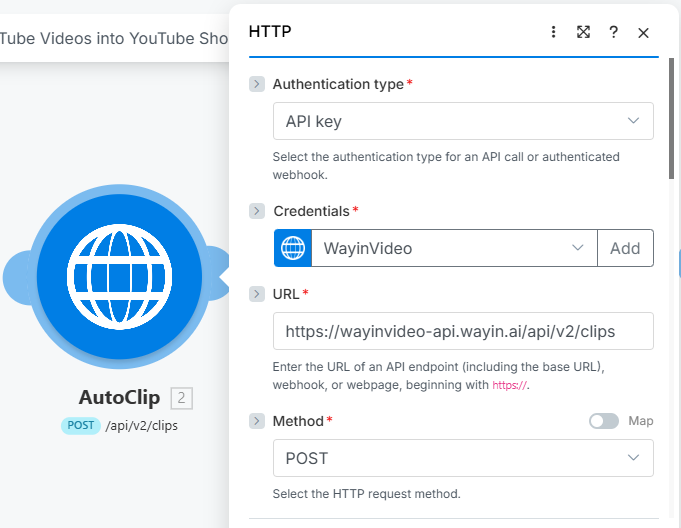
Task: Open the Authentication type API key dropdown
Action: 463,121
